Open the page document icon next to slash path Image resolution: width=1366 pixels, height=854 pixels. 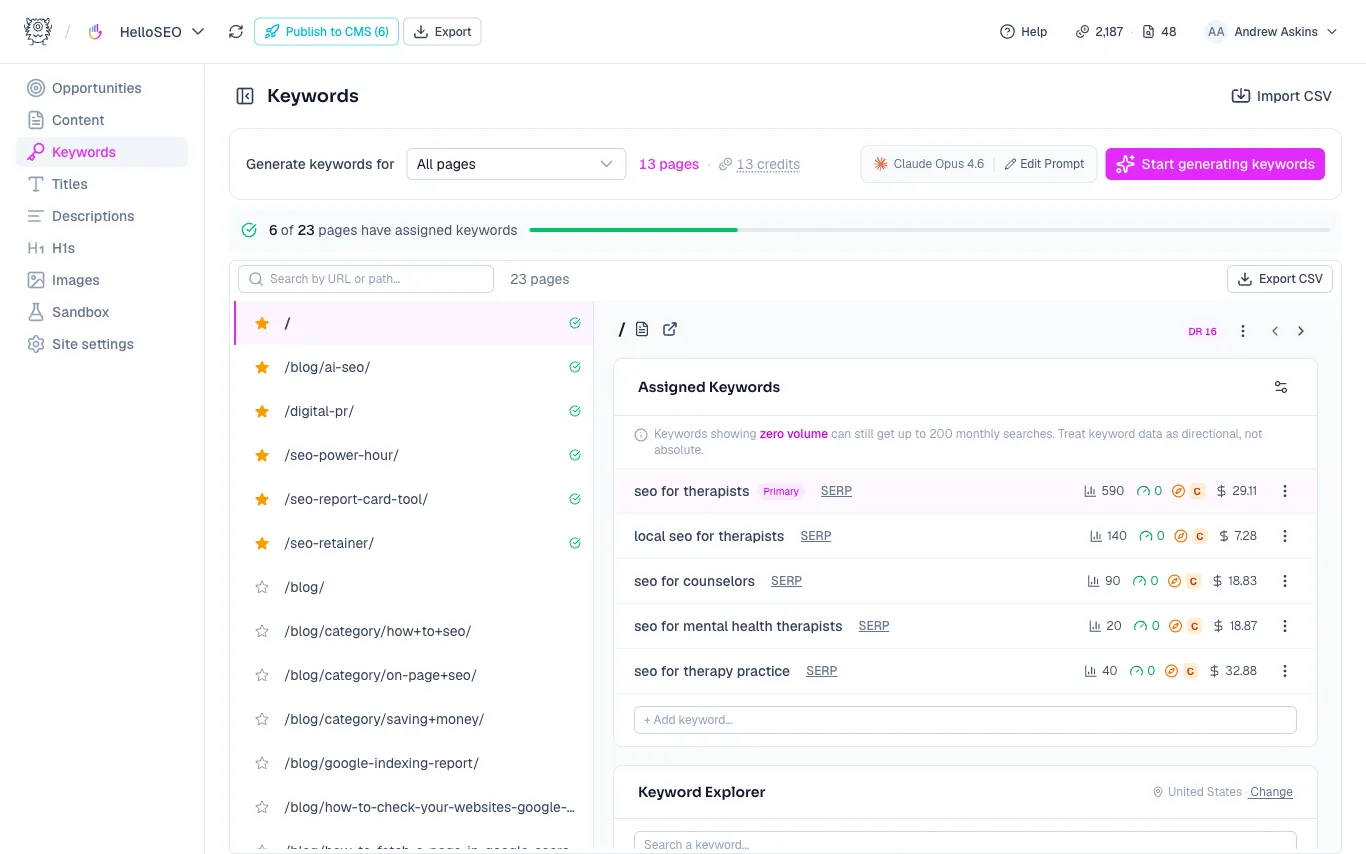642,329
